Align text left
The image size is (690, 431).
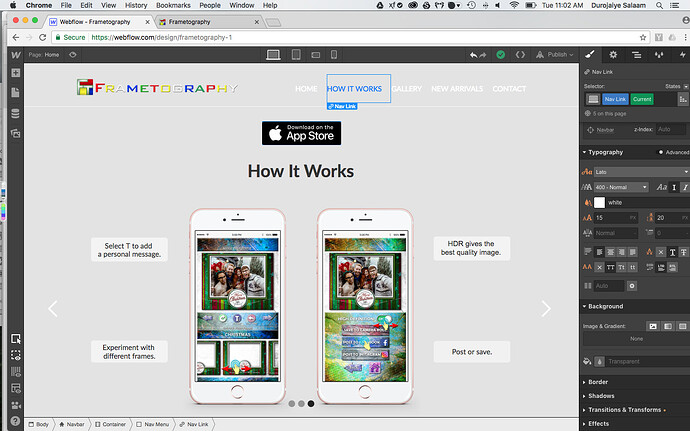tap(599, 252)
